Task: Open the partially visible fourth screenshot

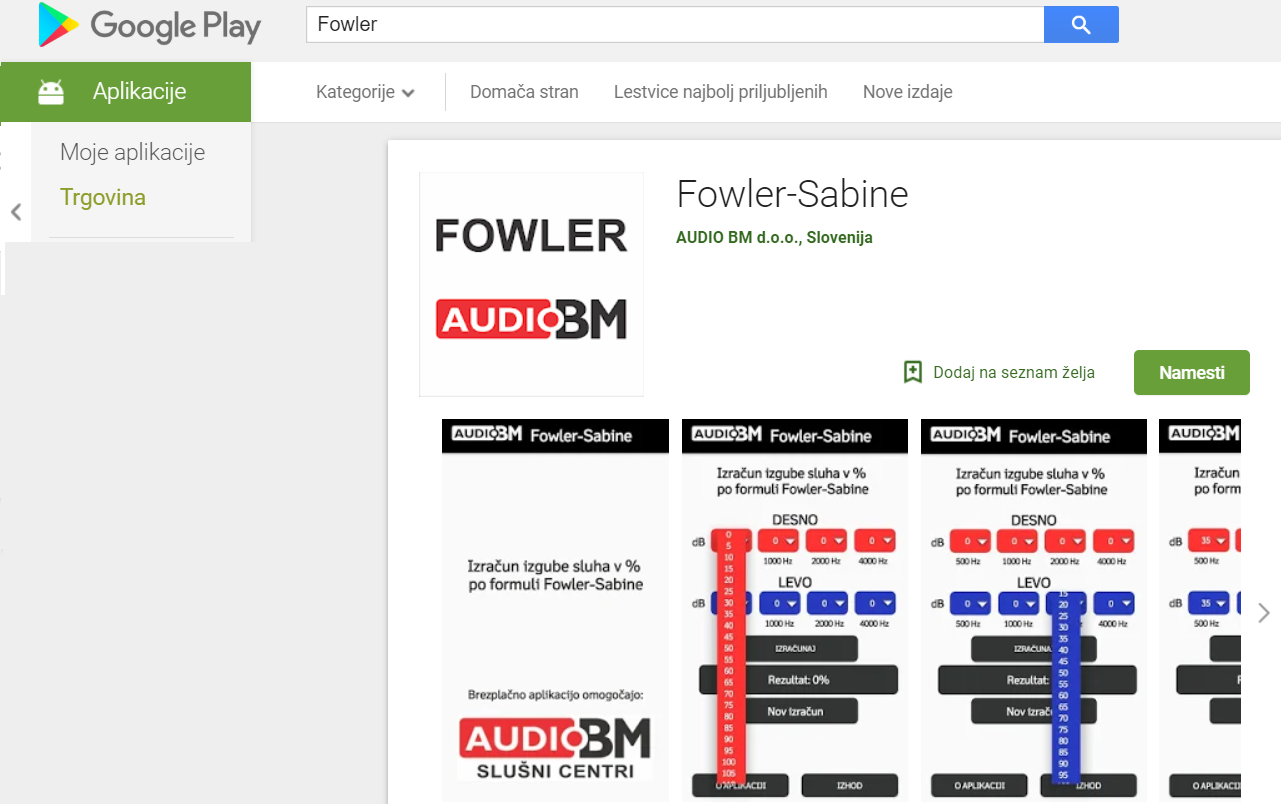Action: 1200,610
